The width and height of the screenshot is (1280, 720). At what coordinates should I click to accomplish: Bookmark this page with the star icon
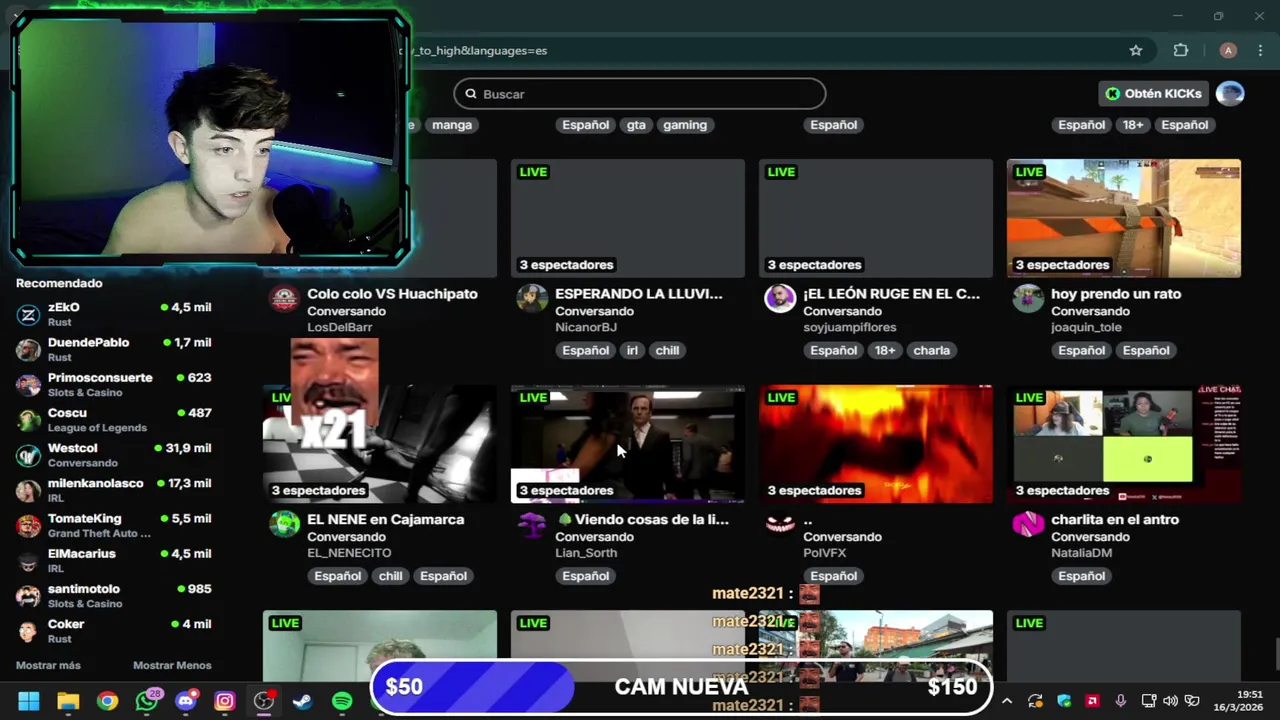coord(1136,50)
